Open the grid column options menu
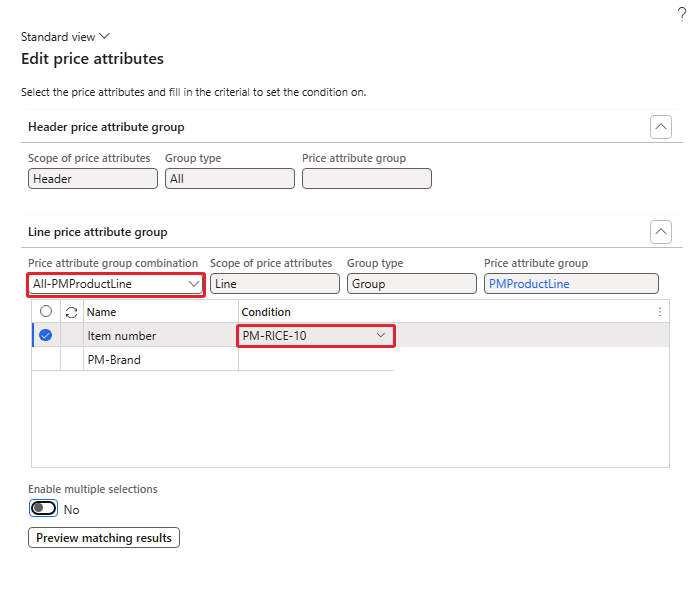The image size is (700, 600). point(659,312)
